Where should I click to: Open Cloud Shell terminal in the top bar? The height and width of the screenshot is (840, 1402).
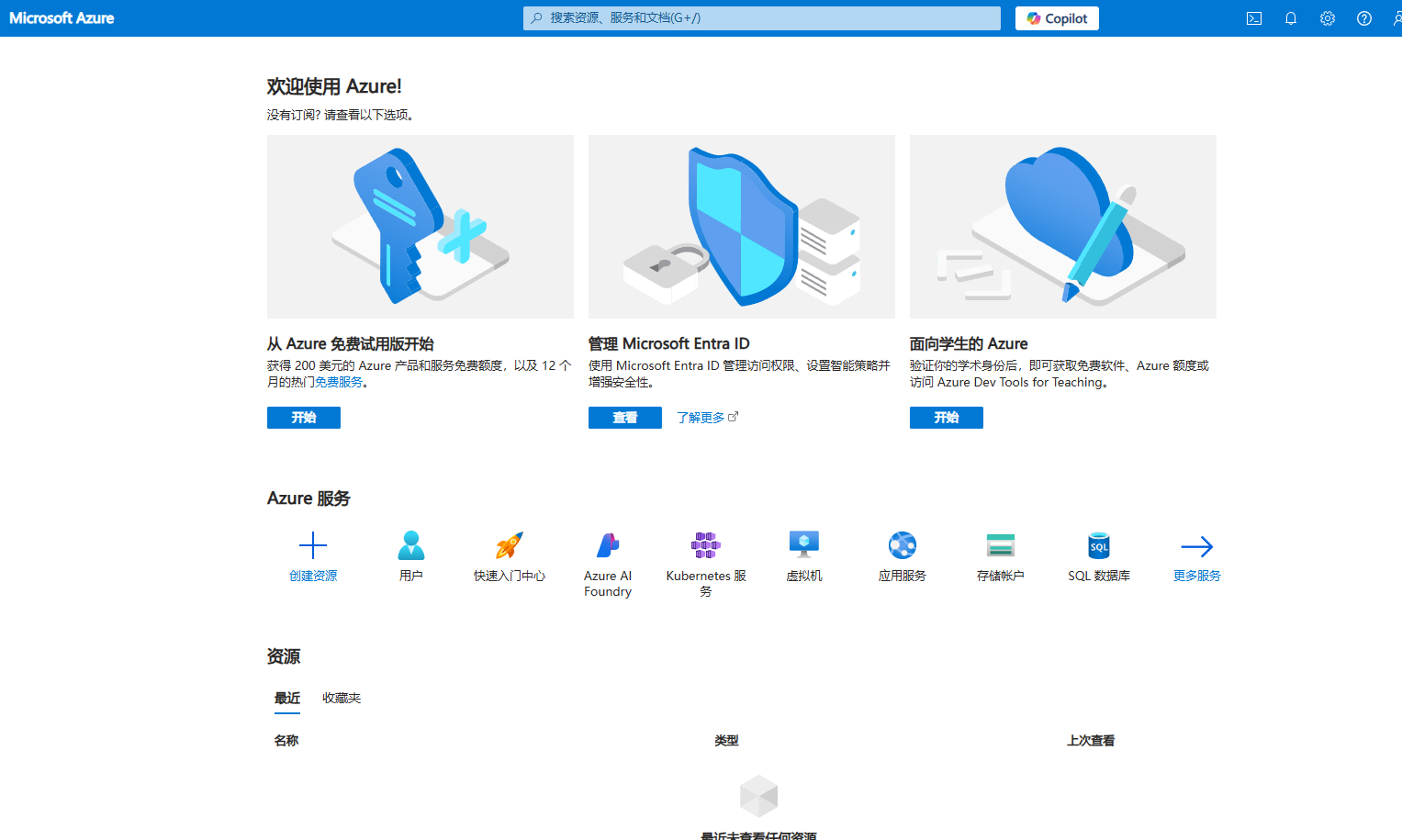click(x=1253, y=17)
